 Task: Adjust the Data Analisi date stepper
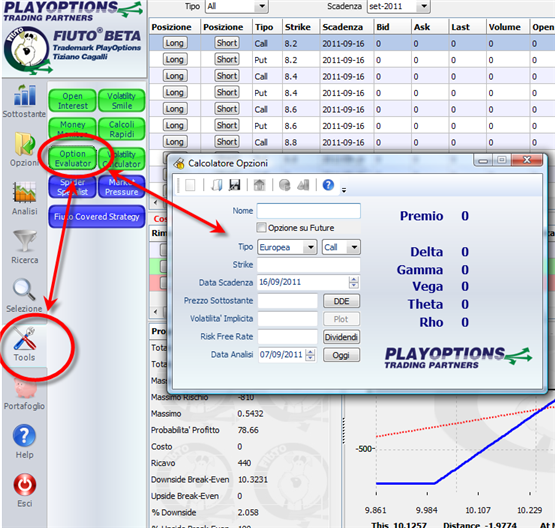point(310,355)
